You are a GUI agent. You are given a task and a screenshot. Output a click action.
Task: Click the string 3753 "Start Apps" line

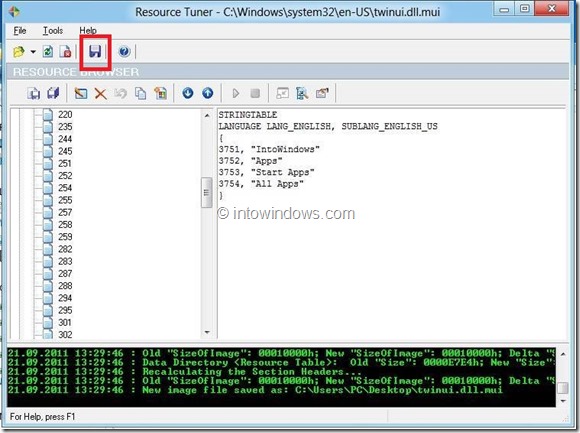pos(266,172)
